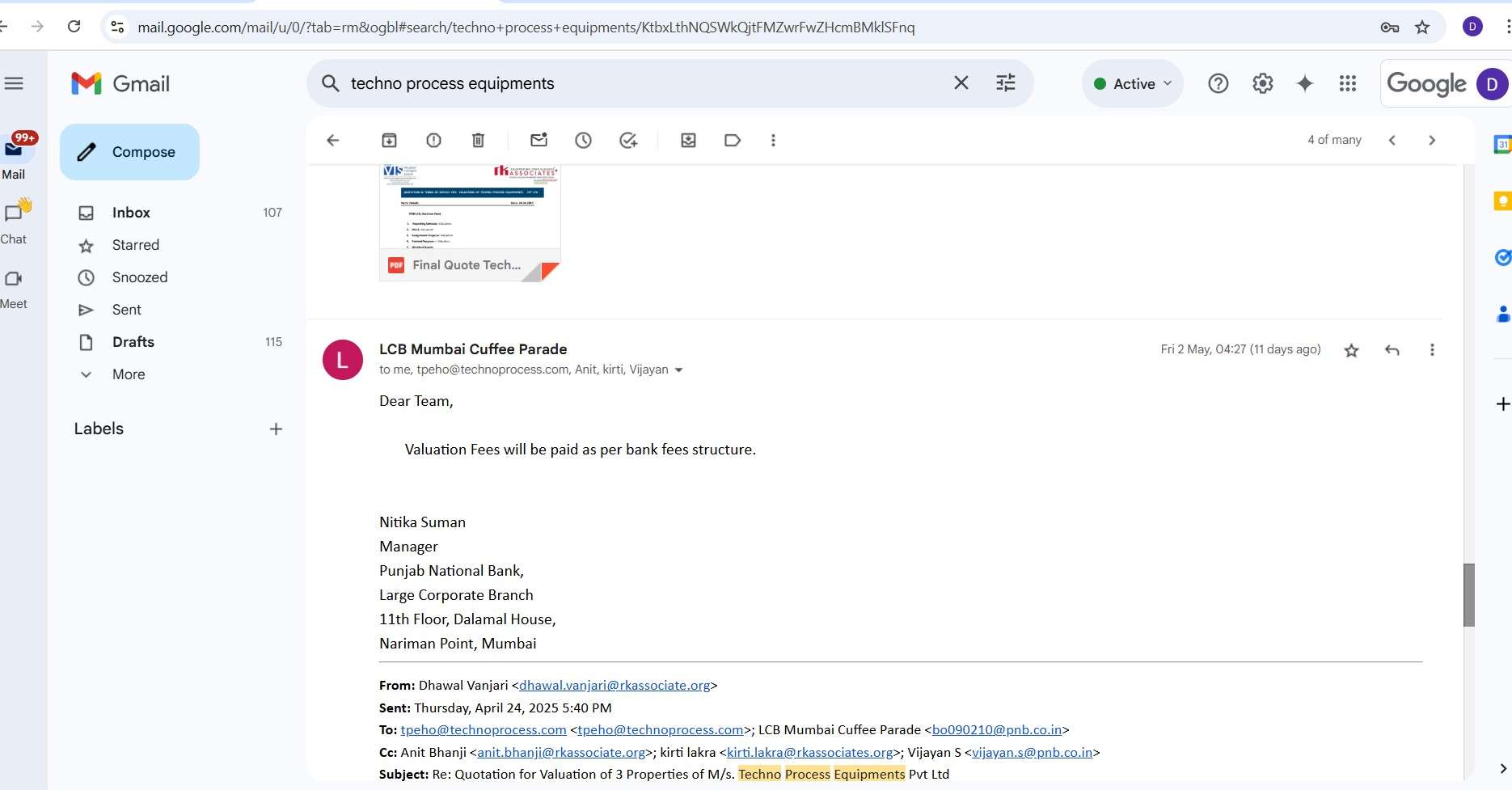The image size is (1512, 790).
Task: Create new label with plus icon
Action: point(276,429)
